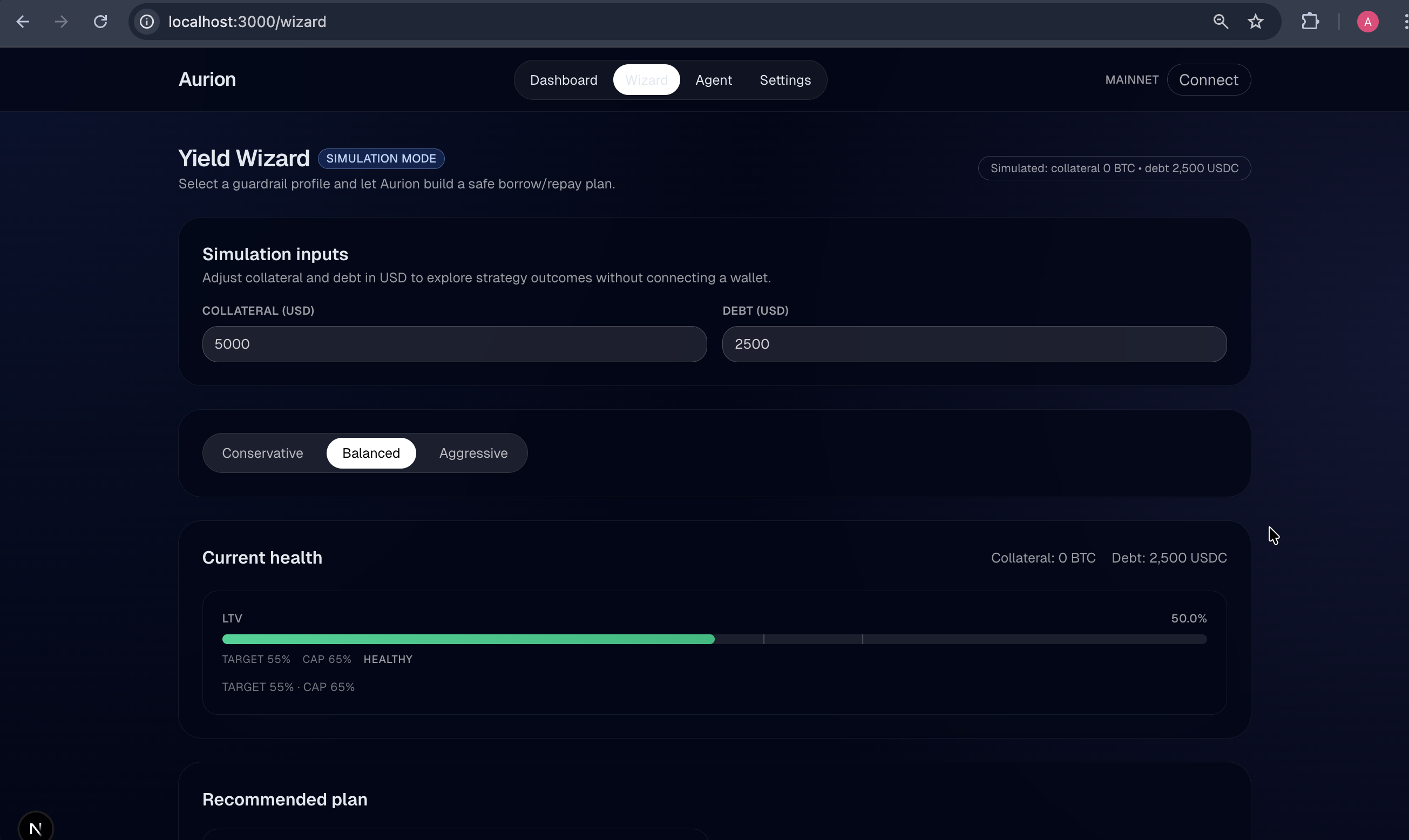Click the Aurion logo link
Screen dimensions: 1409x840
[x=207, y=79]
